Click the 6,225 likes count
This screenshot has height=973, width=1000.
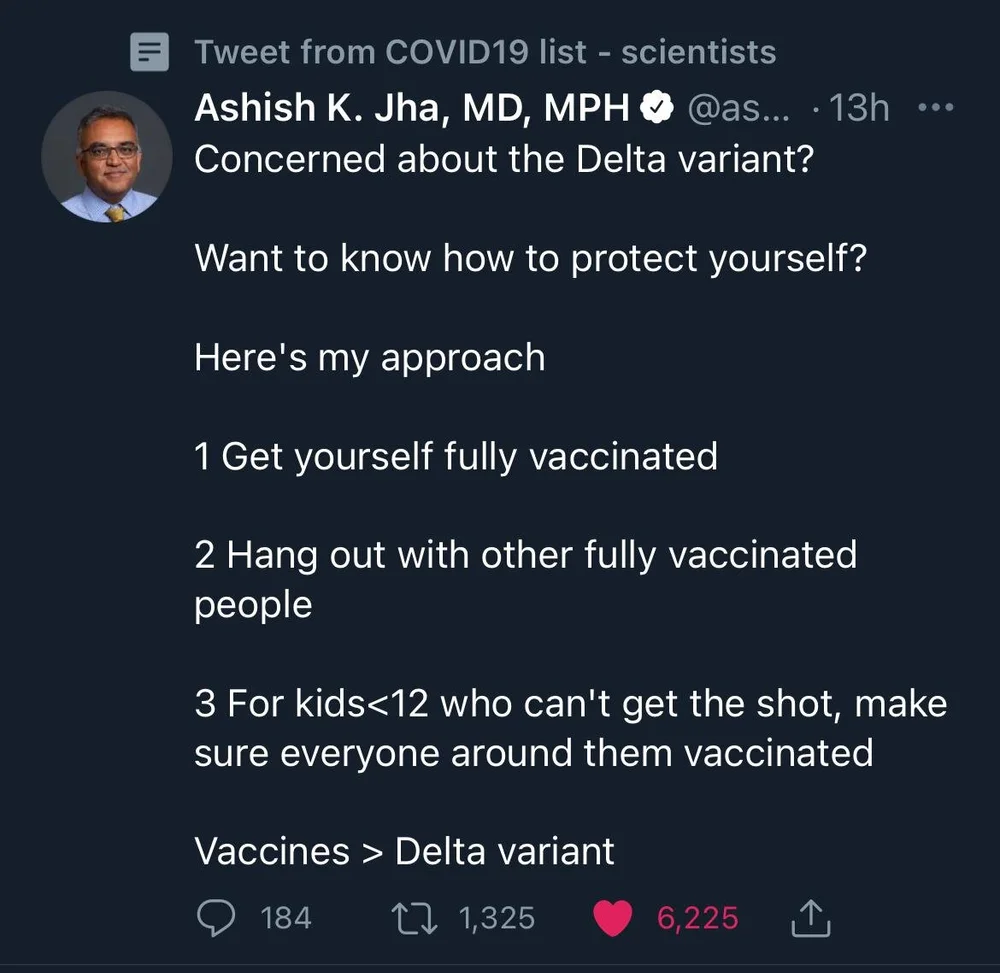(x=698, y=918)
